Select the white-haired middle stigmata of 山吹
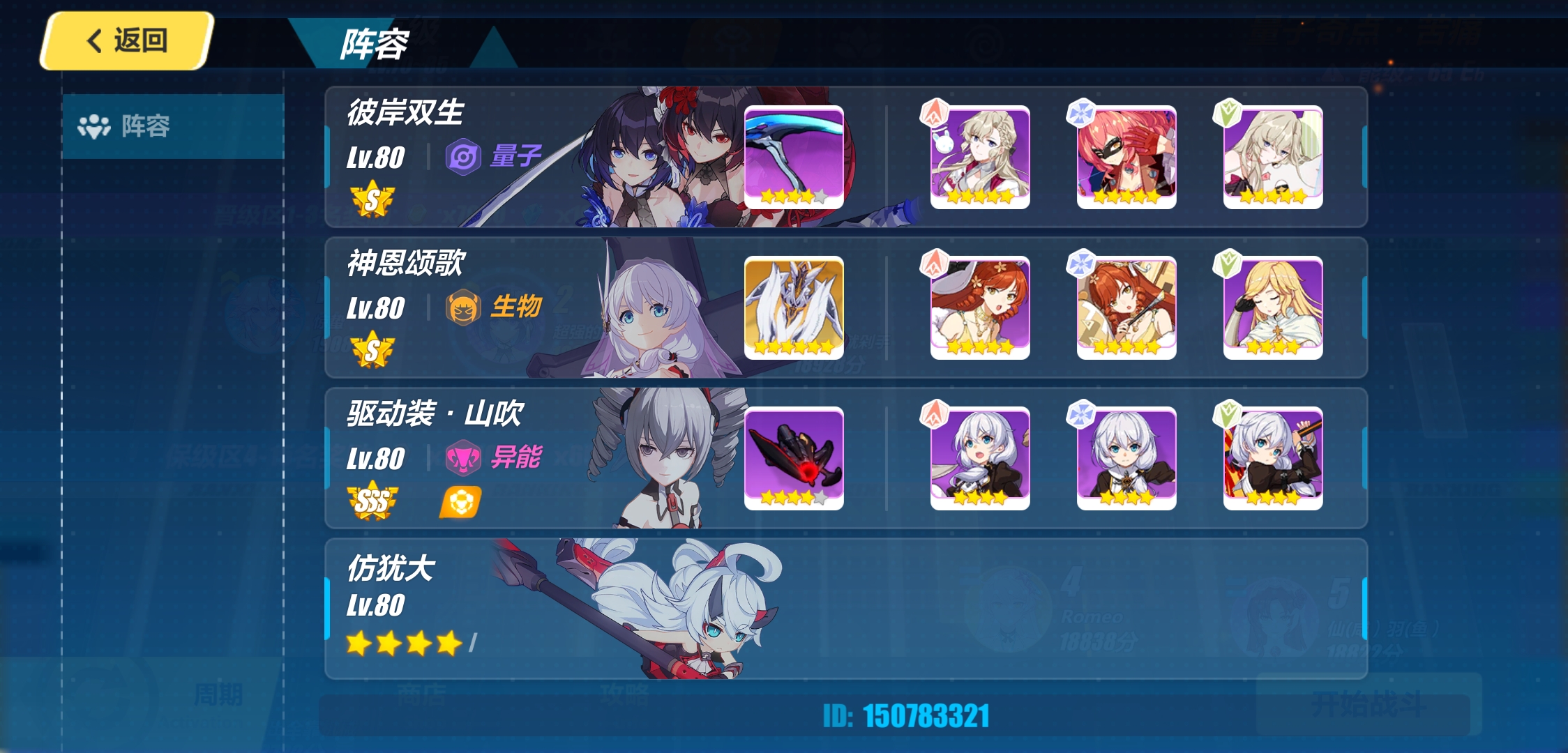Image resolution: width=1568 pixels, height=753 pixels. (x=1126, y=459)
